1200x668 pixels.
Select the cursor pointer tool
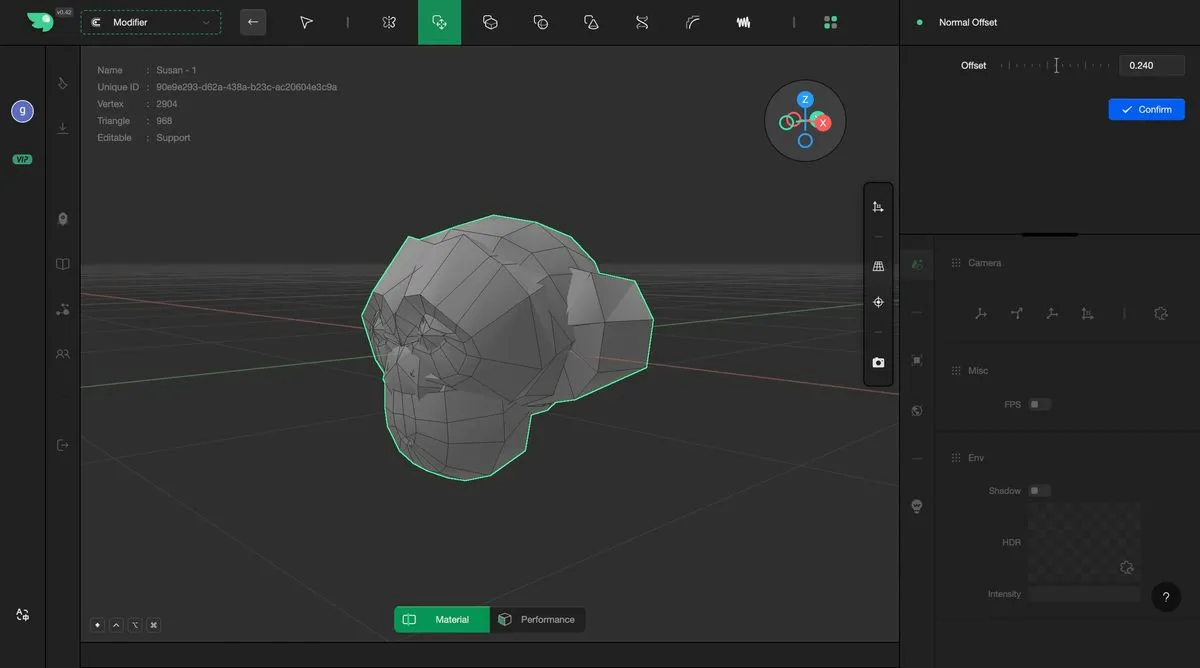(x=307, y=22)
